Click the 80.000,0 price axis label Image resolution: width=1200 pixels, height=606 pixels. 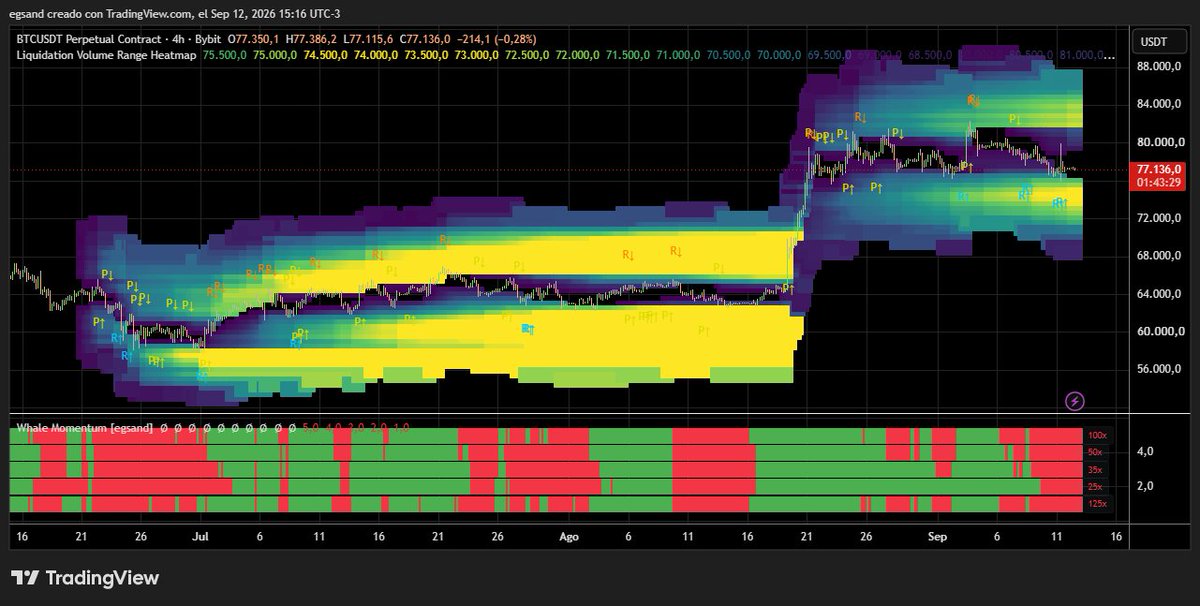1161,142
